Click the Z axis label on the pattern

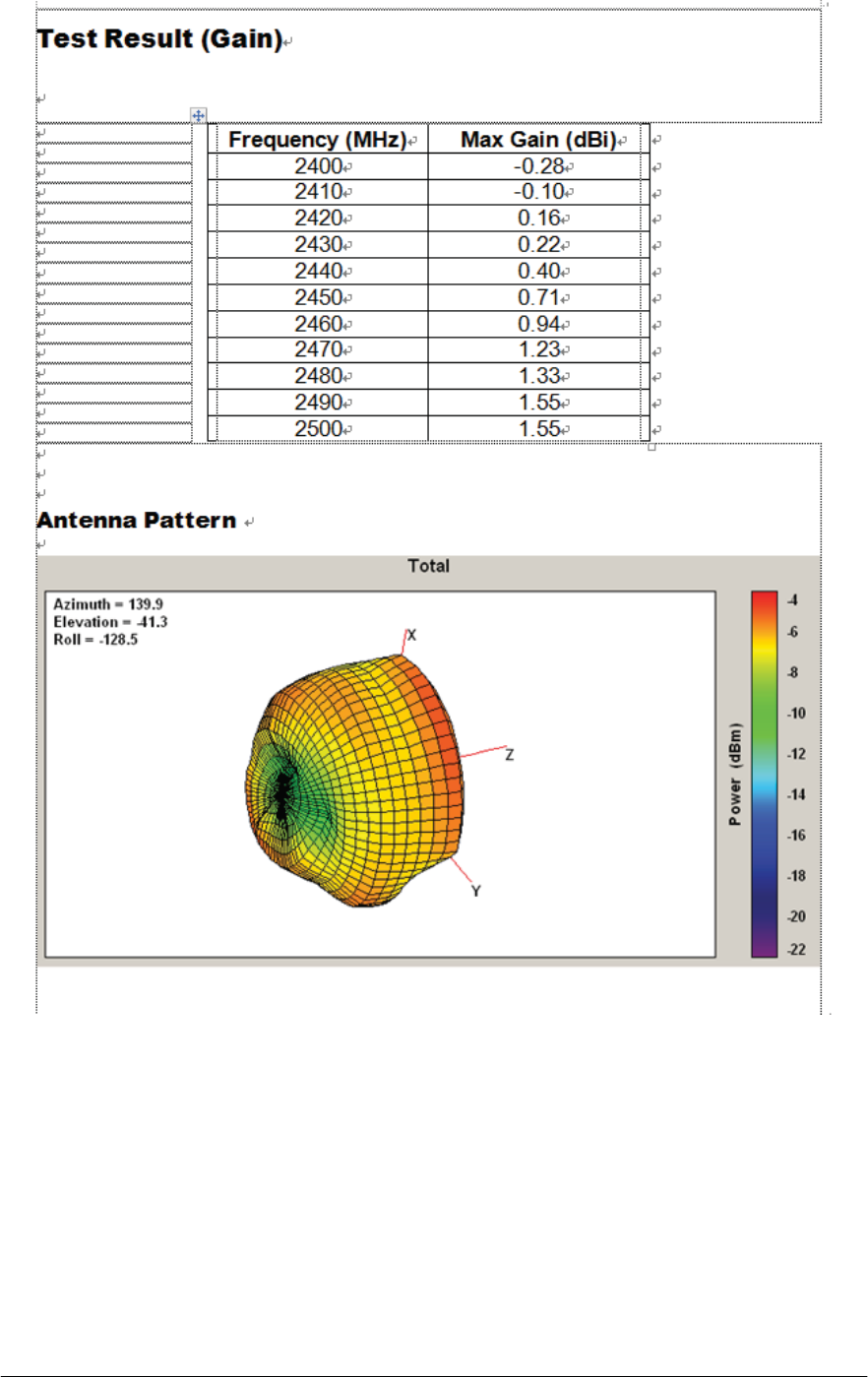tap(510, 755)
